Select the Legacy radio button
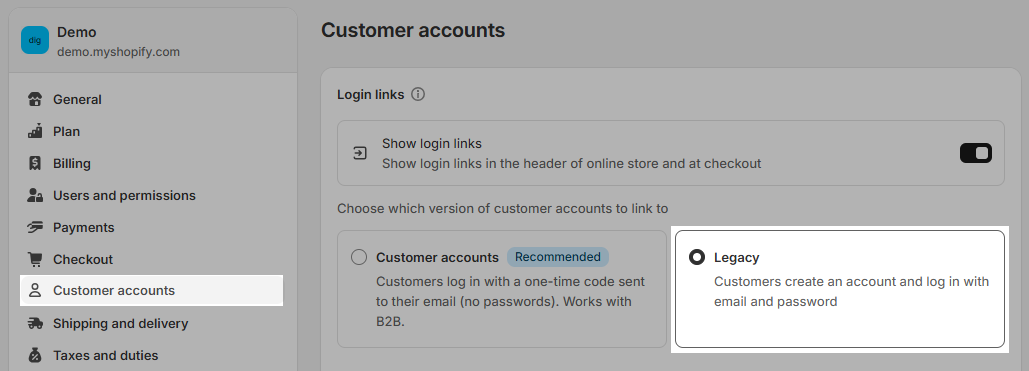Screen dimensions: 1029x371 pos(697,257)
